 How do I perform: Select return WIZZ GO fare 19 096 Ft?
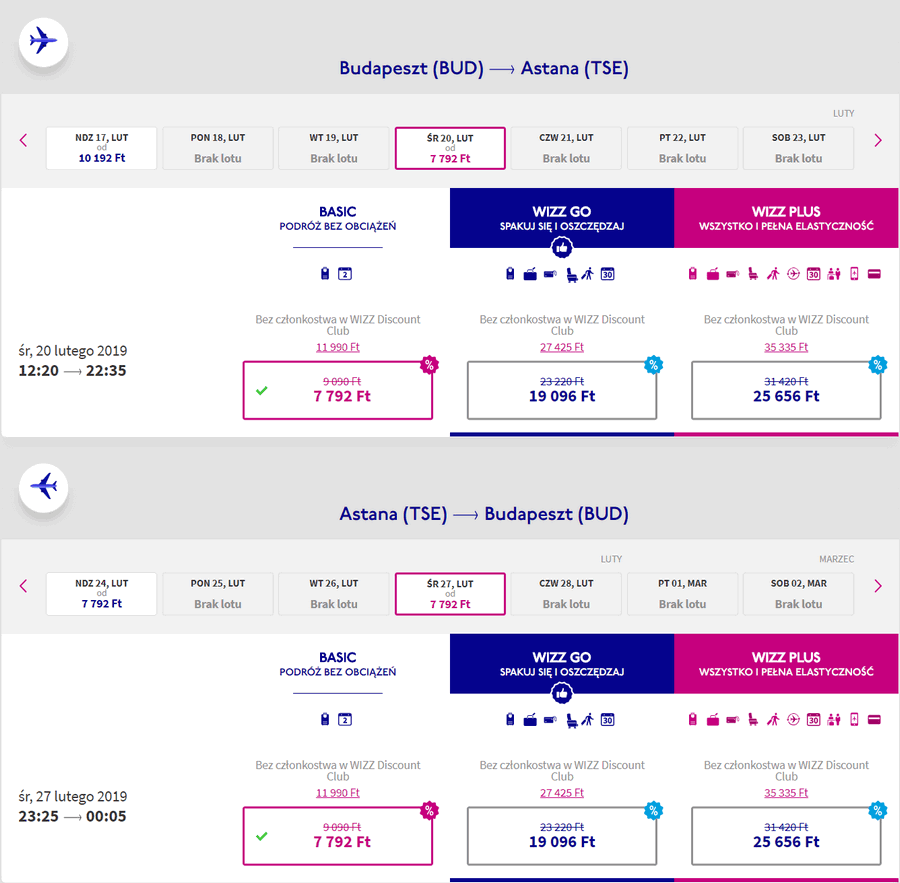562,836
